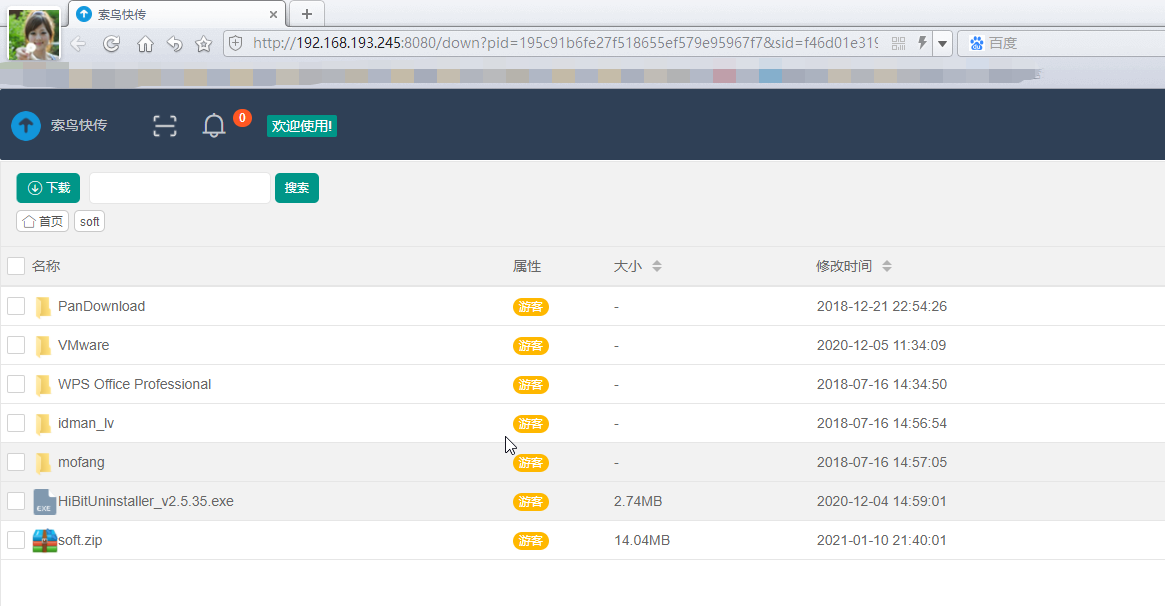Focus the file search input field
This screenshot has height=606, width=1165.
click(180, 188)
